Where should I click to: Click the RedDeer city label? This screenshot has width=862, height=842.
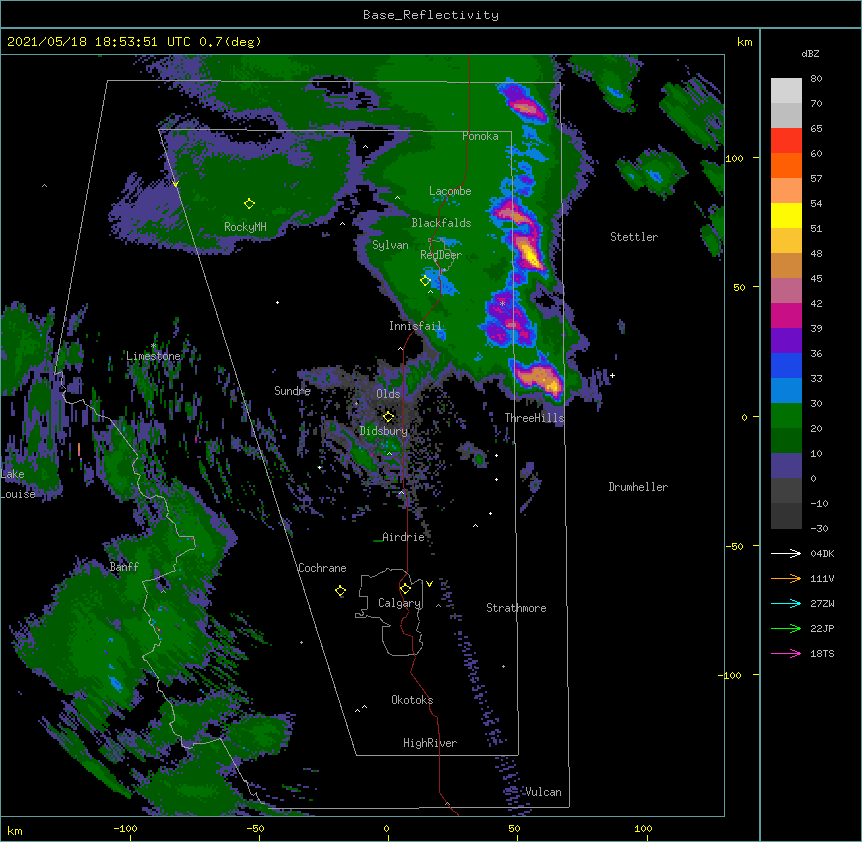coord(441,255)
